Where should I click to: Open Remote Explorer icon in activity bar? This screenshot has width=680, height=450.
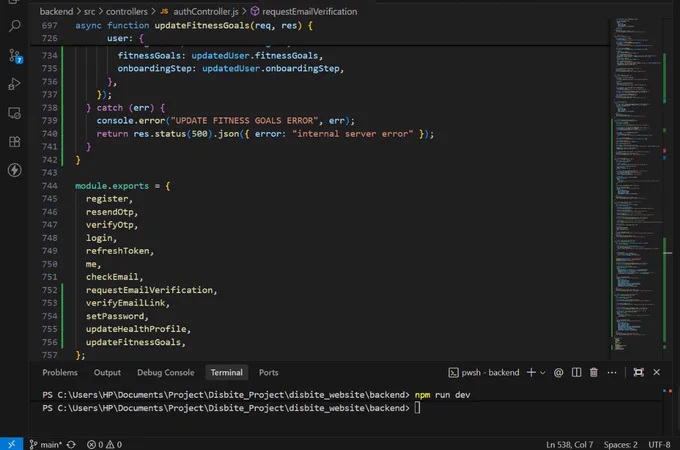(x=14, y=113)
